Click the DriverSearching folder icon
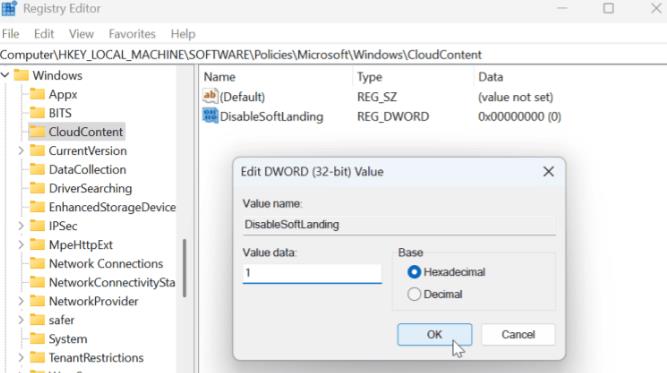 (37, 188)
